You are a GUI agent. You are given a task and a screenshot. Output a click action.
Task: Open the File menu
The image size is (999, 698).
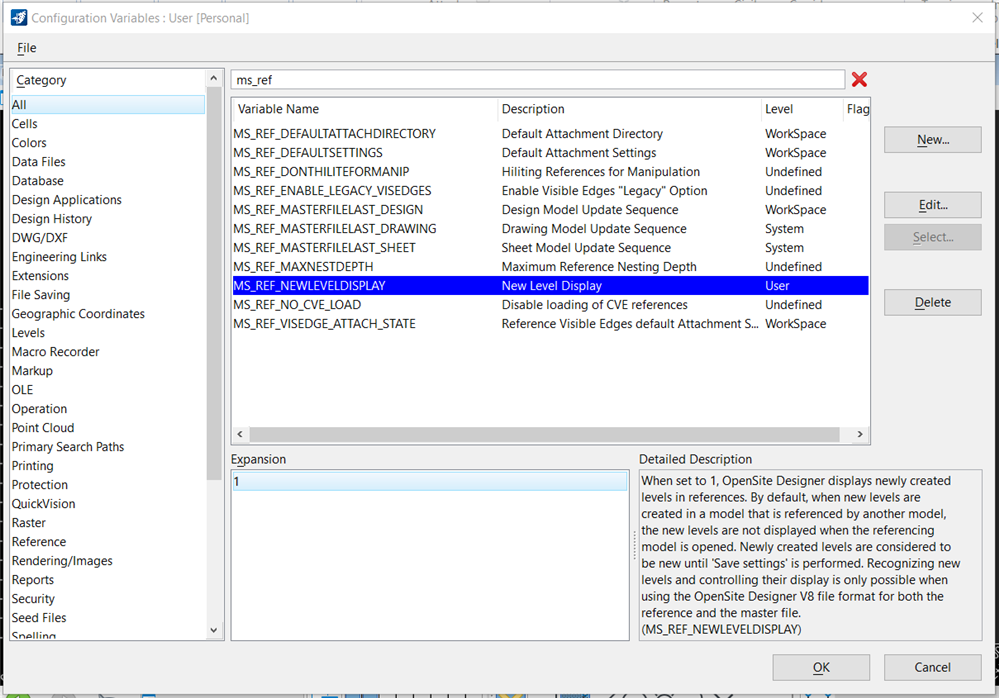tap(27, 48)
